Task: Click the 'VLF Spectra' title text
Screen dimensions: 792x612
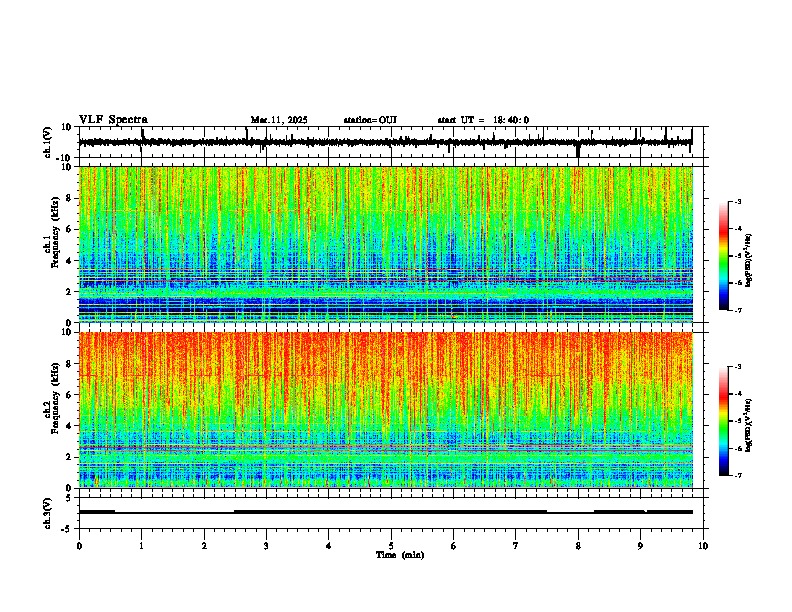Action: [x=113, y=120]
